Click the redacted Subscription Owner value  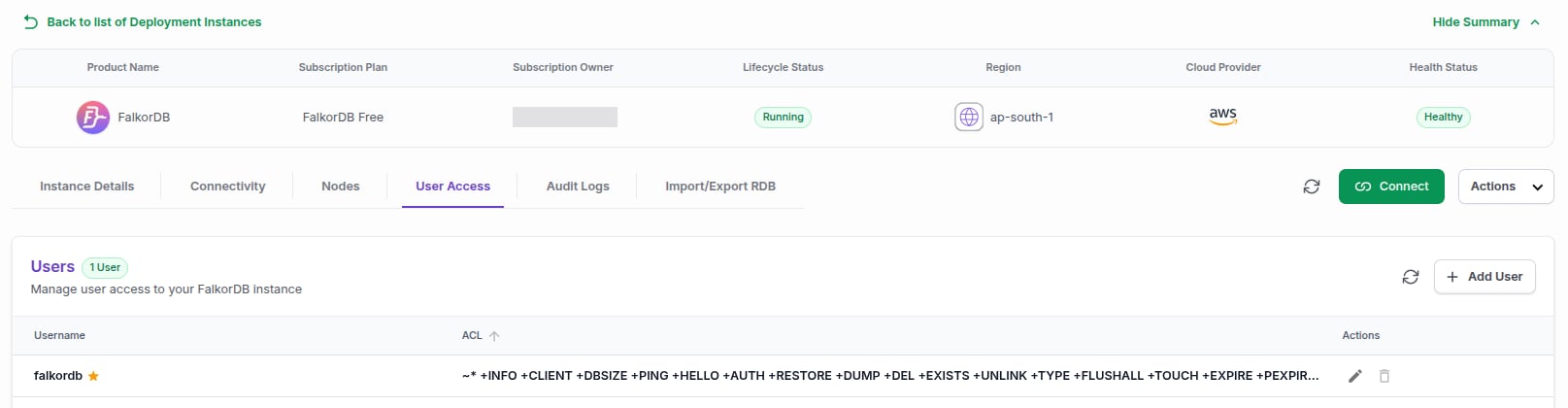tap(565, 118)
